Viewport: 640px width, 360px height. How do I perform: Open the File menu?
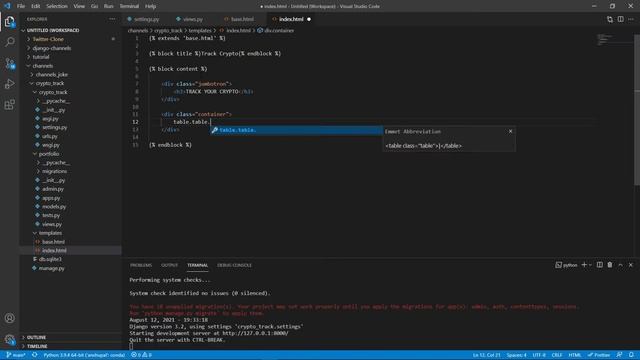(21, 6)
